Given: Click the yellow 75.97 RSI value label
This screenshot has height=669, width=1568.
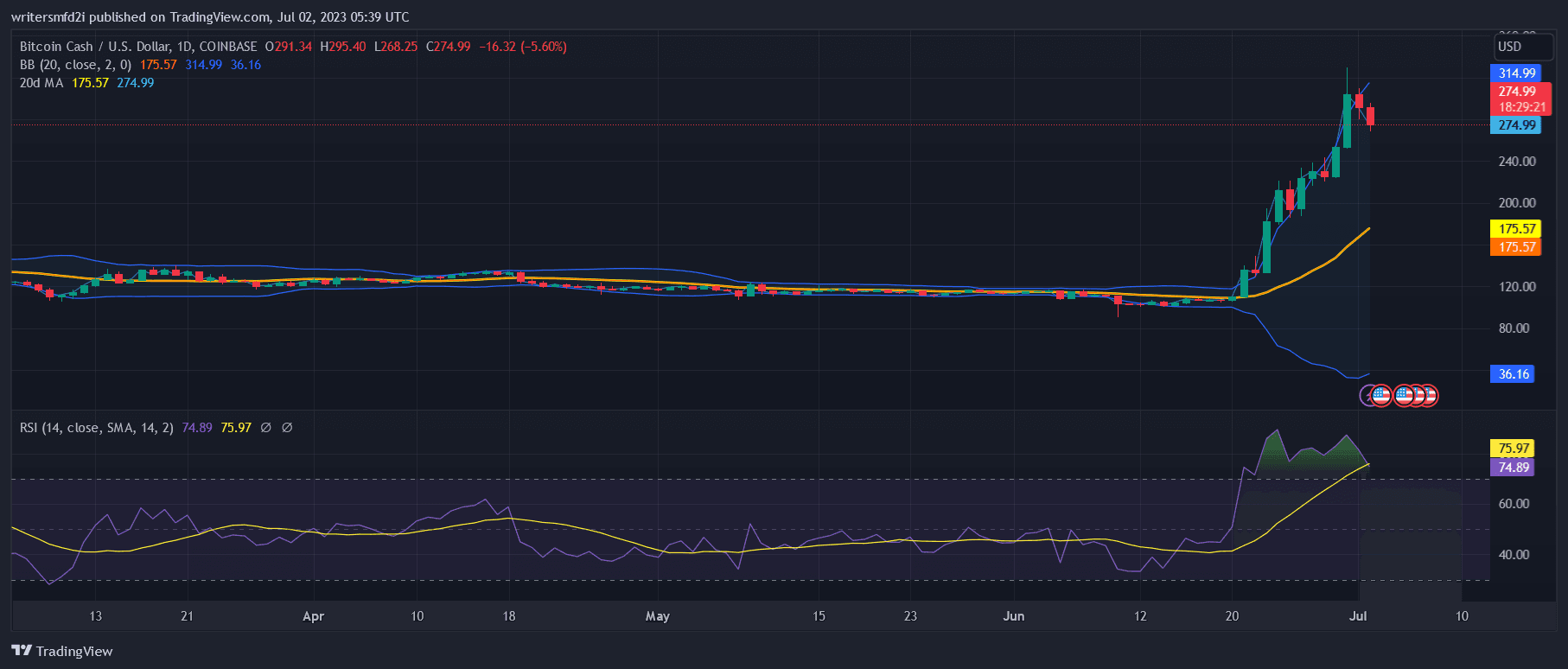Looking at the screenshot, I should coord(1513,449).
